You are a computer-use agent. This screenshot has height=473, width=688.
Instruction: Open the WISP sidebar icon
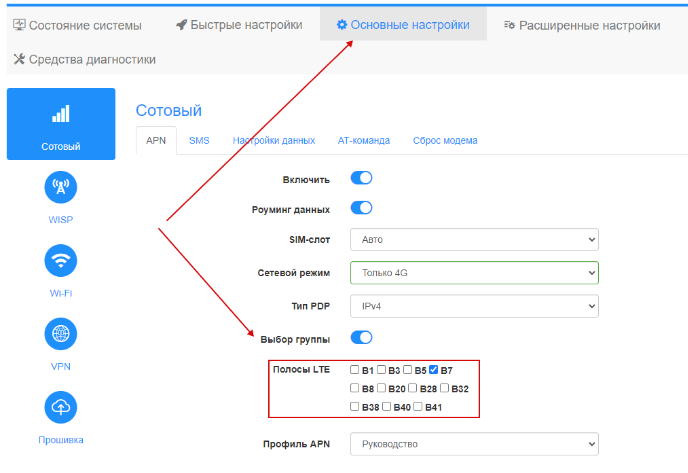pos(61,187)
